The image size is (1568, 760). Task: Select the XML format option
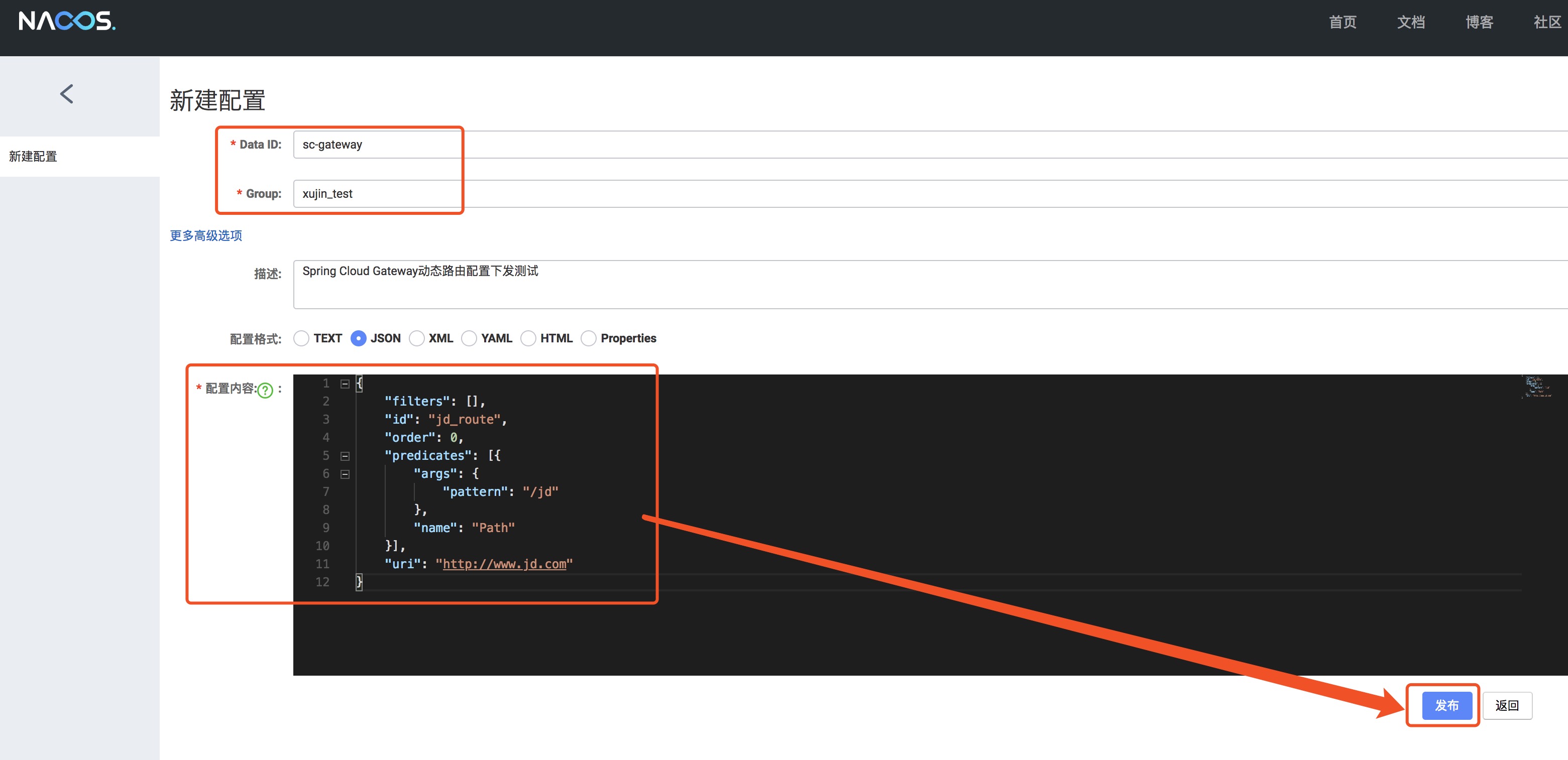pyautogui.click(x=416, y=338)
